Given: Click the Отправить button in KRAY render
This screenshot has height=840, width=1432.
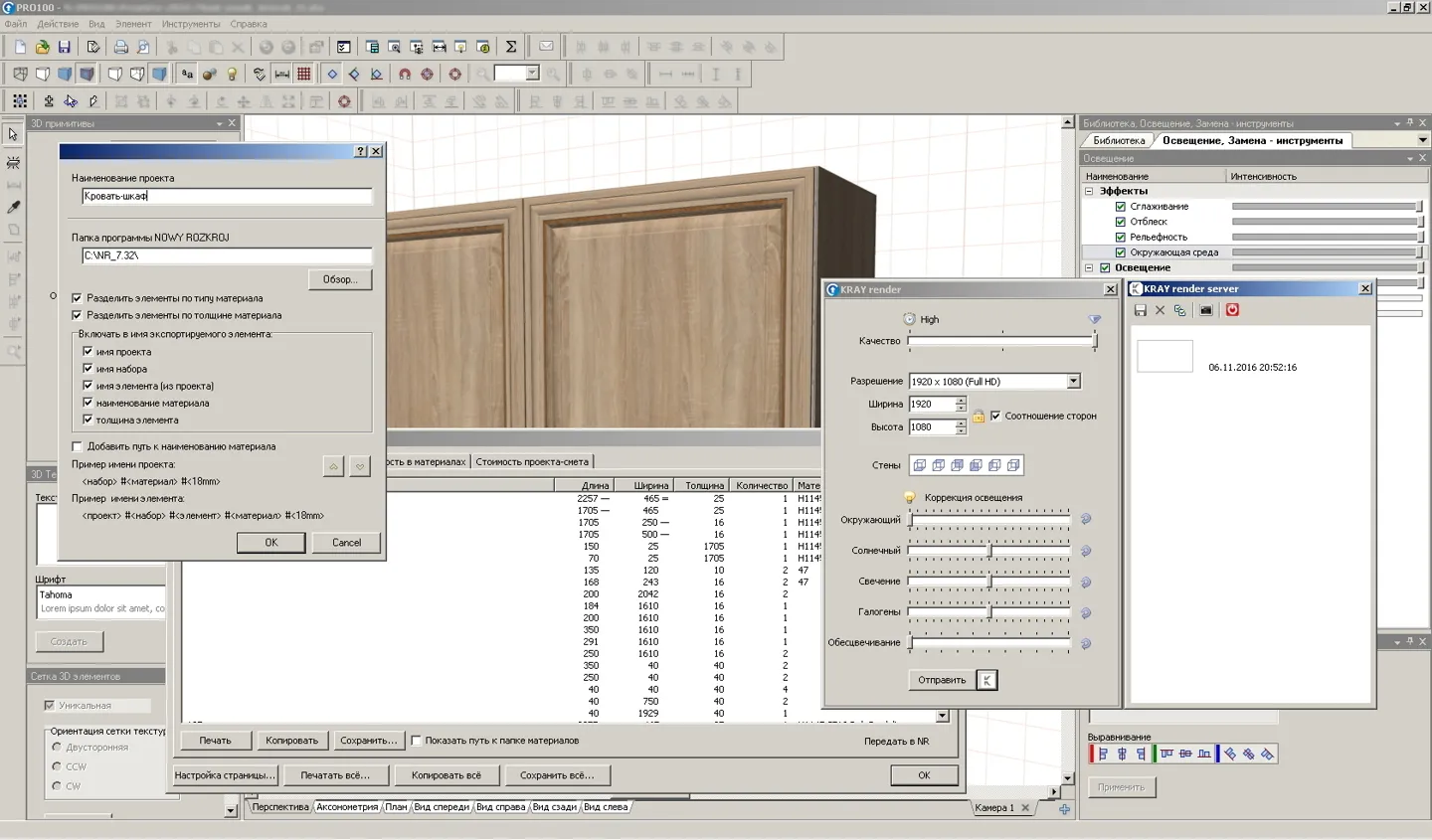Looking at the screenshot, I should [942, 680].
